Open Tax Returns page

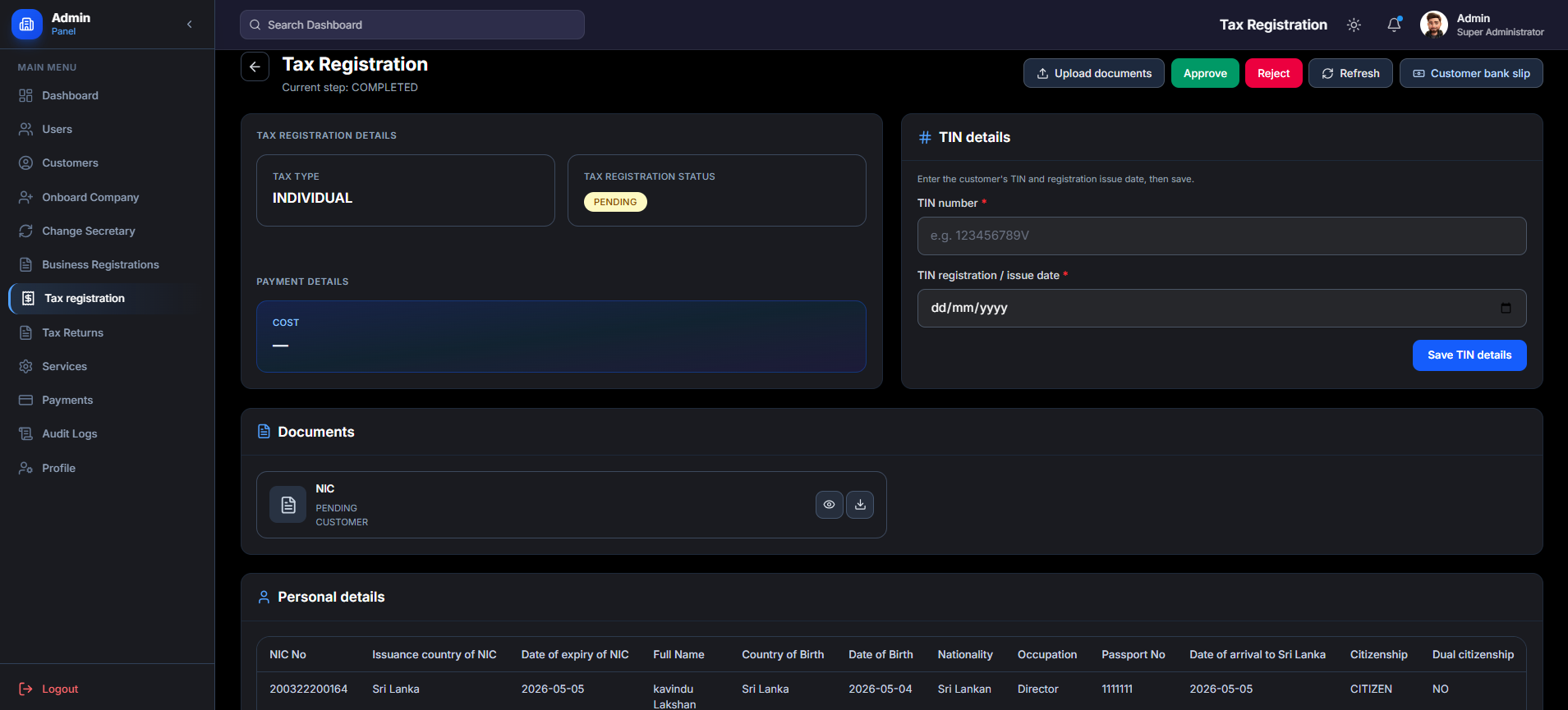pos(107,332)
